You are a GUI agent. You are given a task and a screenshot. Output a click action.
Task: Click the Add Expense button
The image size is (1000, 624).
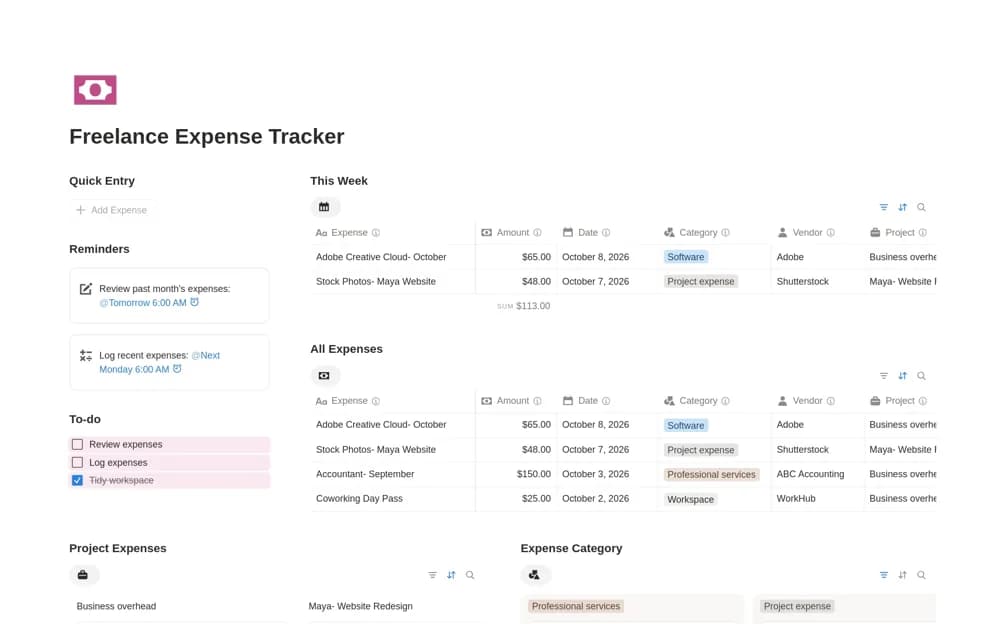click(x=112, y=210)
